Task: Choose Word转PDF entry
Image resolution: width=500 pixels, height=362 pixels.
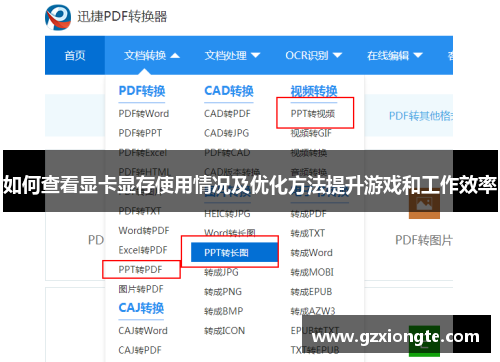Action: (x=144, y=230)
